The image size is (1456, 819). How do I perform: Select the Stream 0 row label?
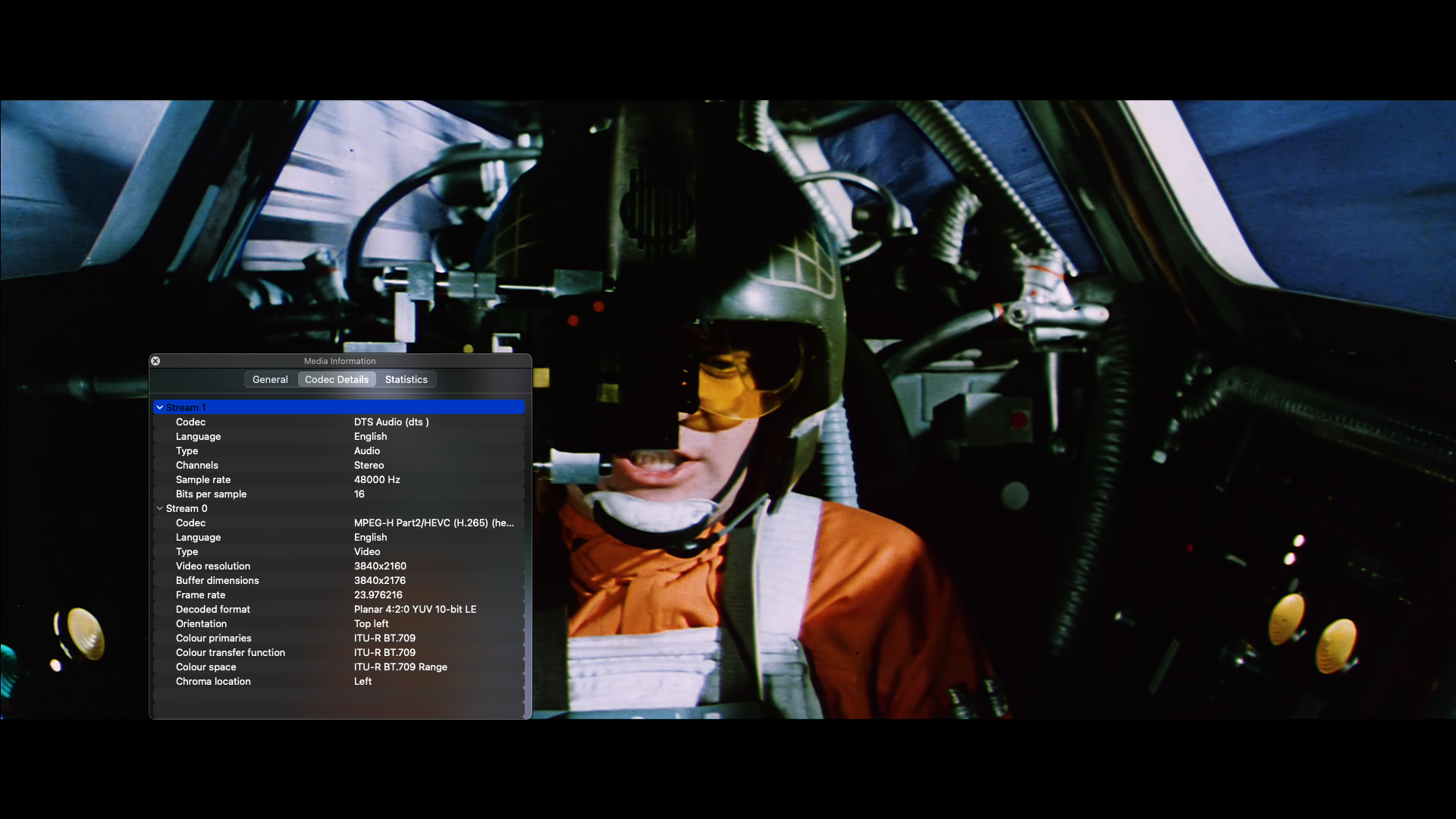(187, 508)
